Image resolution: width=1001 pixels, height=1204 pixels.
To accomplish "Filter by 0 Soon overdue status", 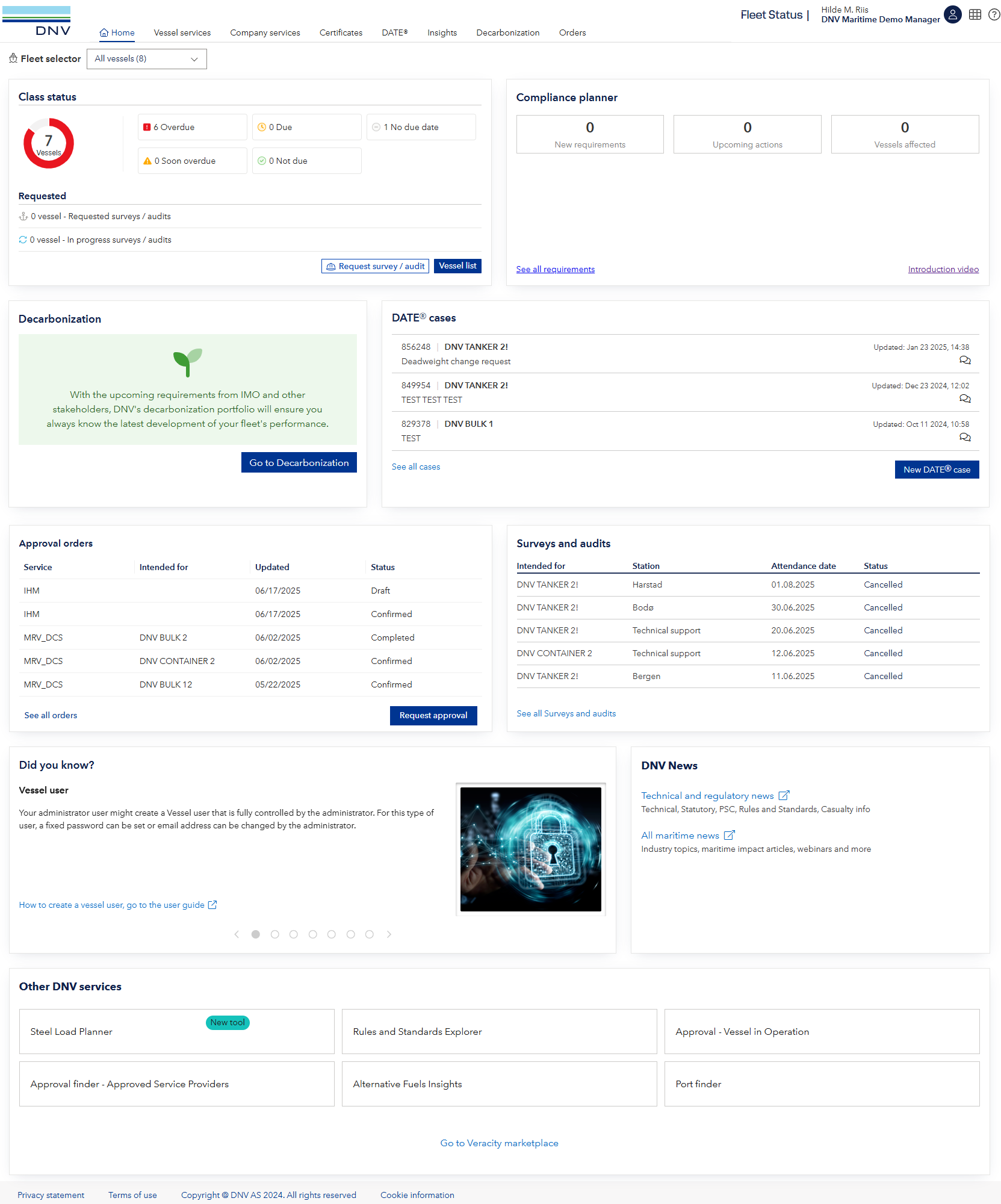I will 193,161.
